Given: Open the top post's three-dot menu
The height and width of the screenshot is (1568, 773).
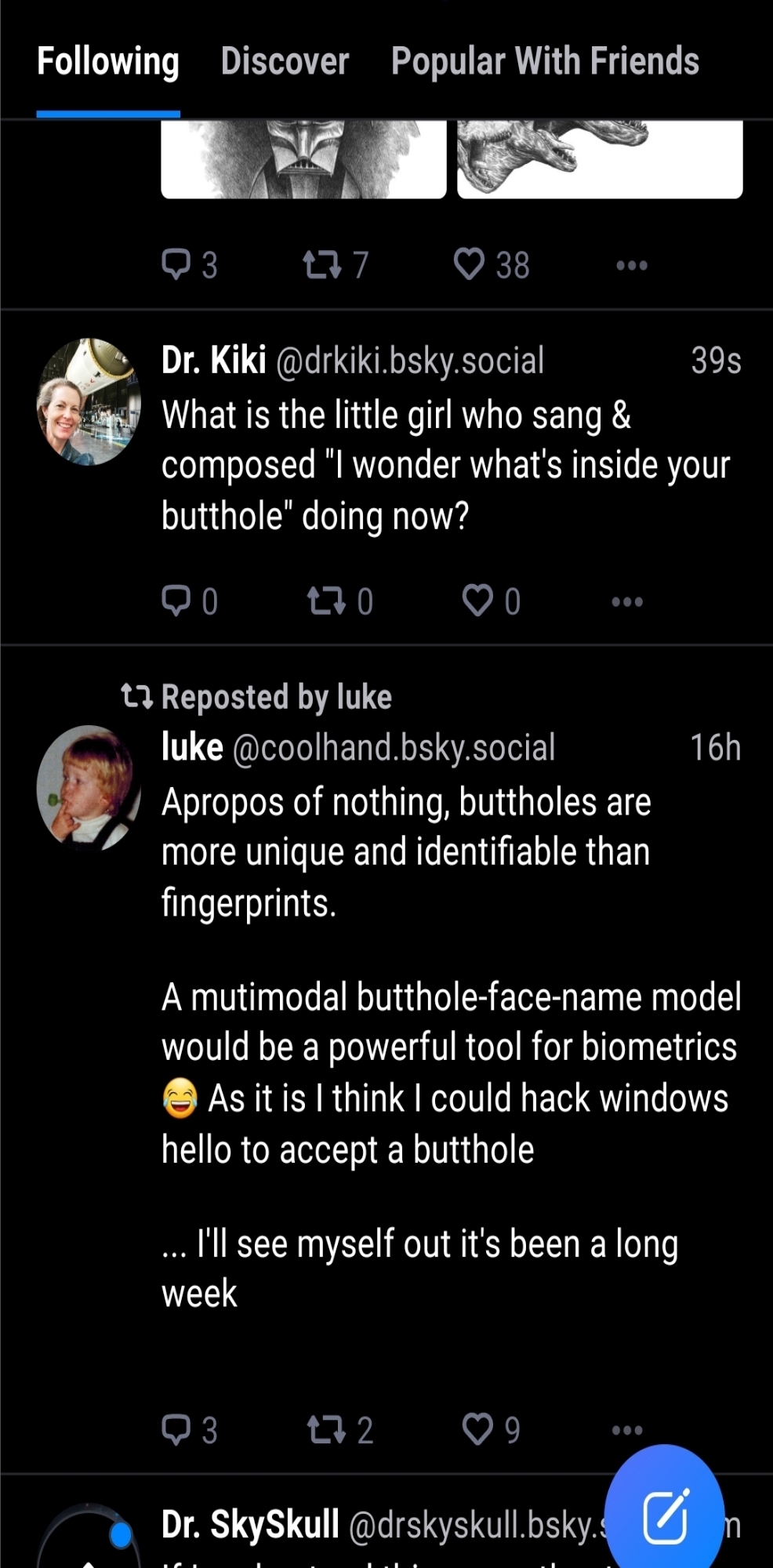Looking at the screenshot, I should [631, 265].
